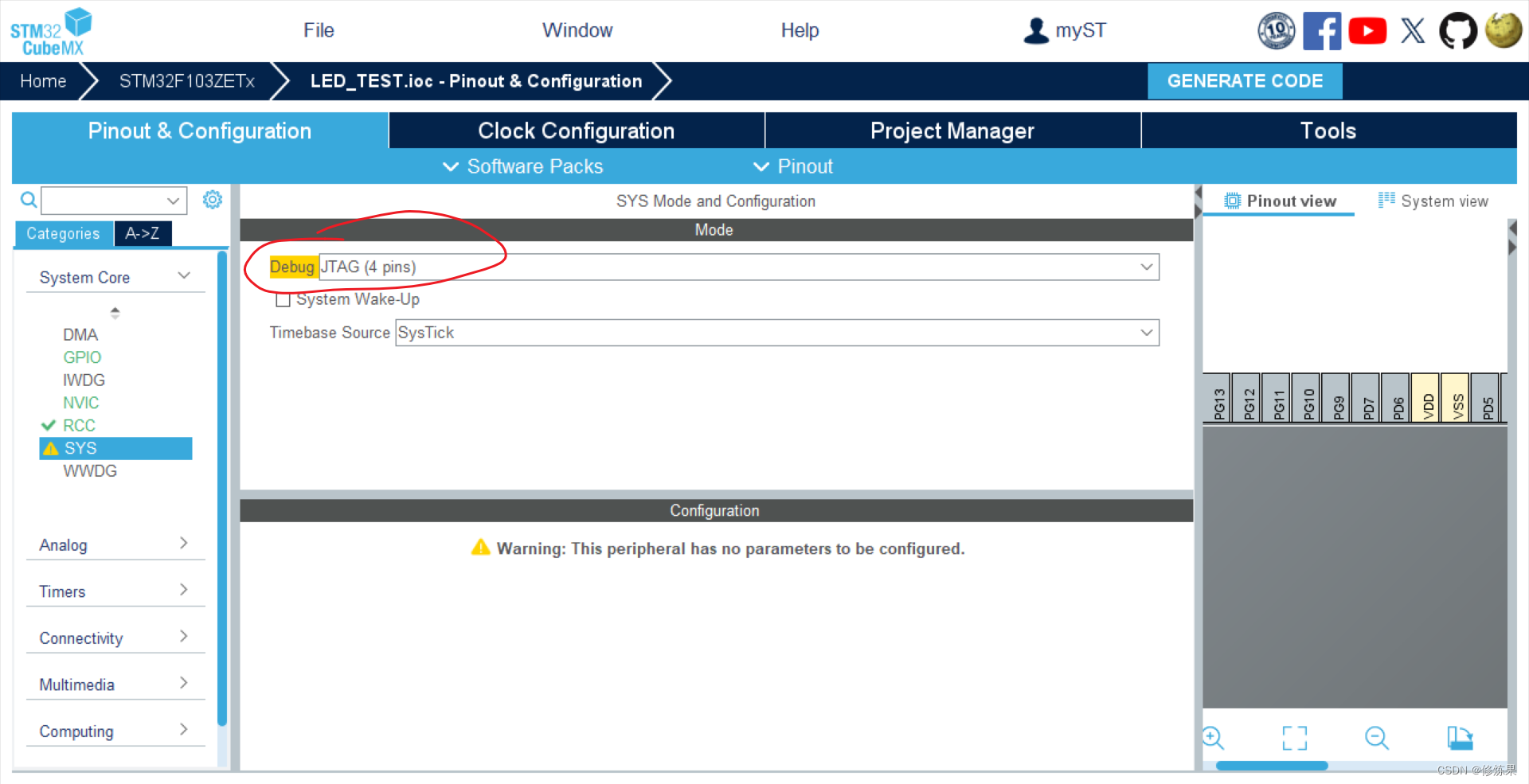The width and height of the screenshot is (1529, 784).
Task: Go to the Home breadcrumb
Action: point(43,80)
